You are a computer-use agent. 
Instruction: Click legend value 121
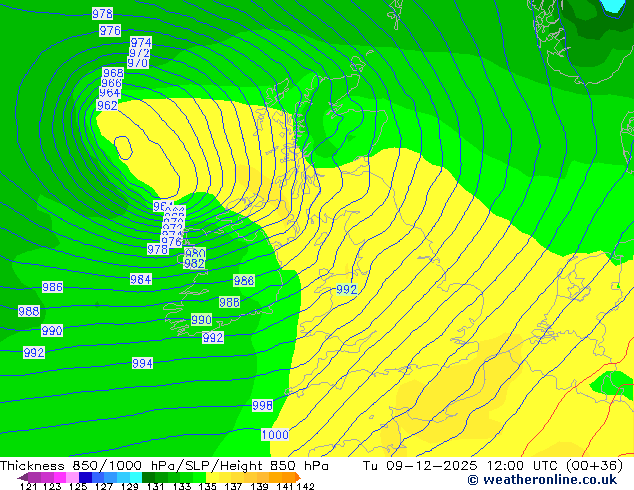[28, 486]
